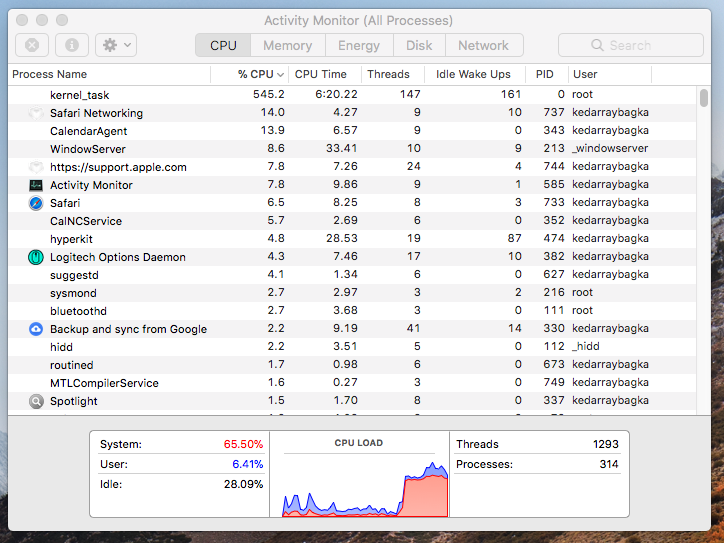This screenshot has height=543, width=724.
Task: Switch to the Energy tab
Action: [x=359, y=45]
